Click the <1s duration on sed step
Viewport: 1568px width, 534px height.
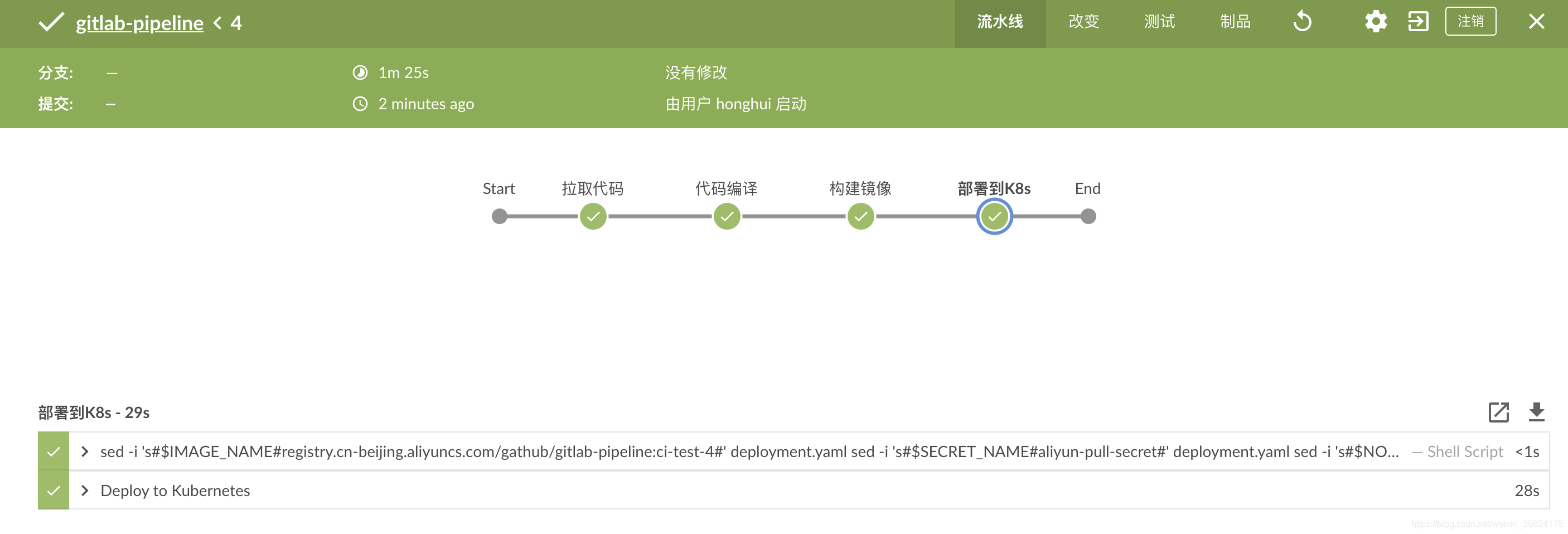pyautogui.click(x=1527, y=452)
